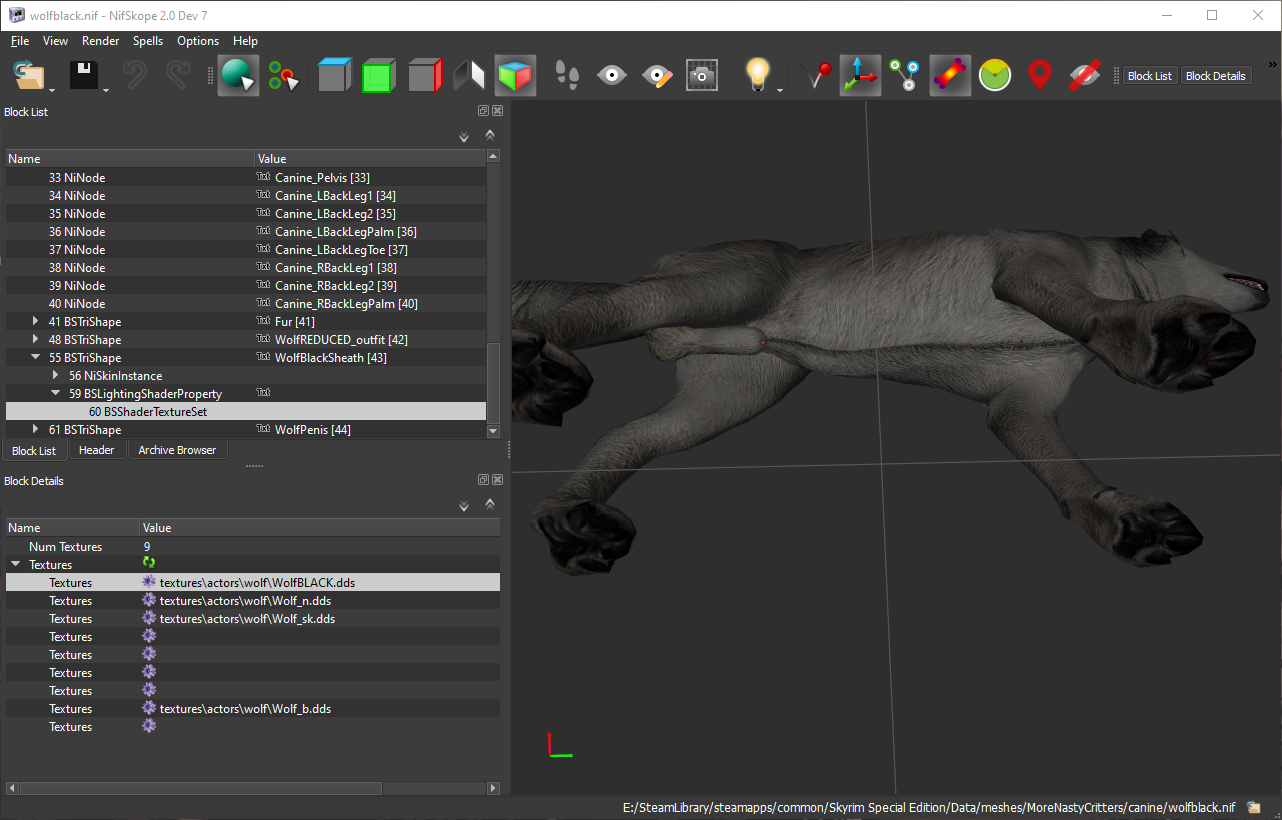Click the Wolf_sk.dds texture path
1282x820 pixels.
click(x=247, y=619)
